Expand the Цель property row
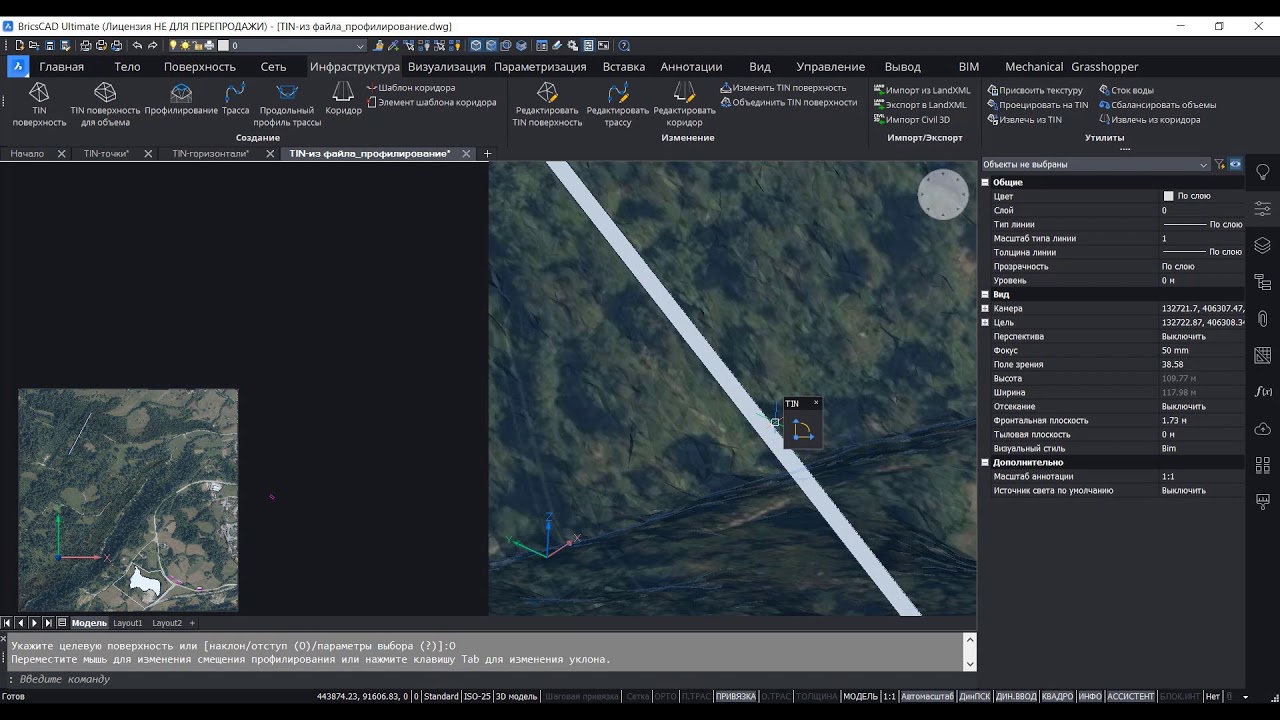The height and width of the screenshot is (720, 1280). 985,323
